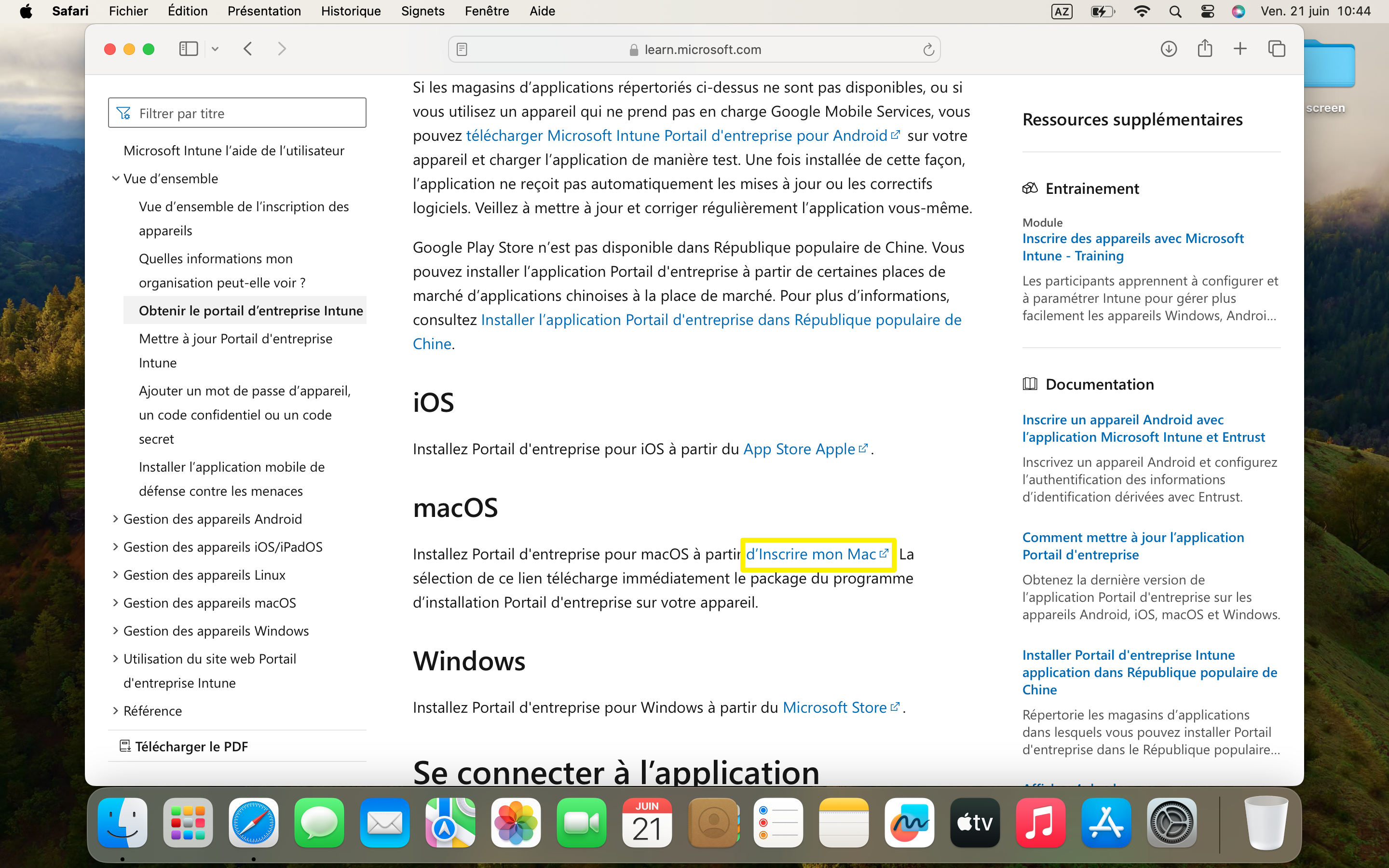Viewport: 1389px width, 868px height.
Task: Open FaceTime from the Dock
Action: 582,823
